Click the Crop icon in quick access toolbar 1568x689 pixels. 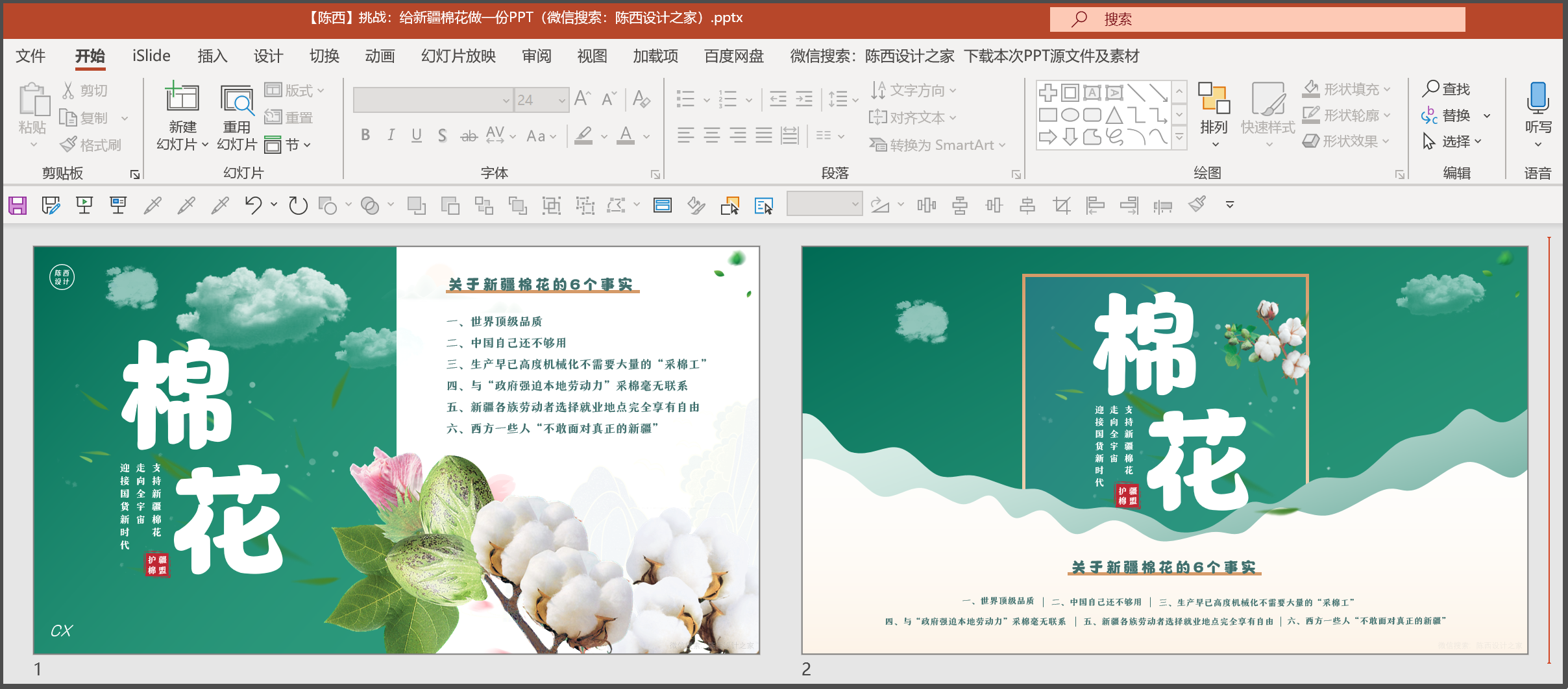[x=1062, y=206]
